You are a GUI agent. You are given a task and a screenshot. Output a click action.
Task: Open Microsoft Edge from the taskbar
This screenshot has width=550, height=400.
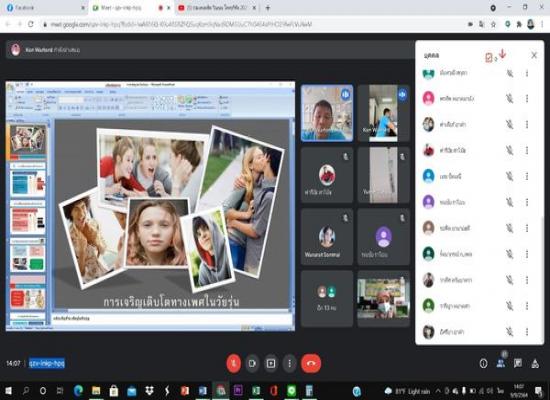[x=78, y=391]
